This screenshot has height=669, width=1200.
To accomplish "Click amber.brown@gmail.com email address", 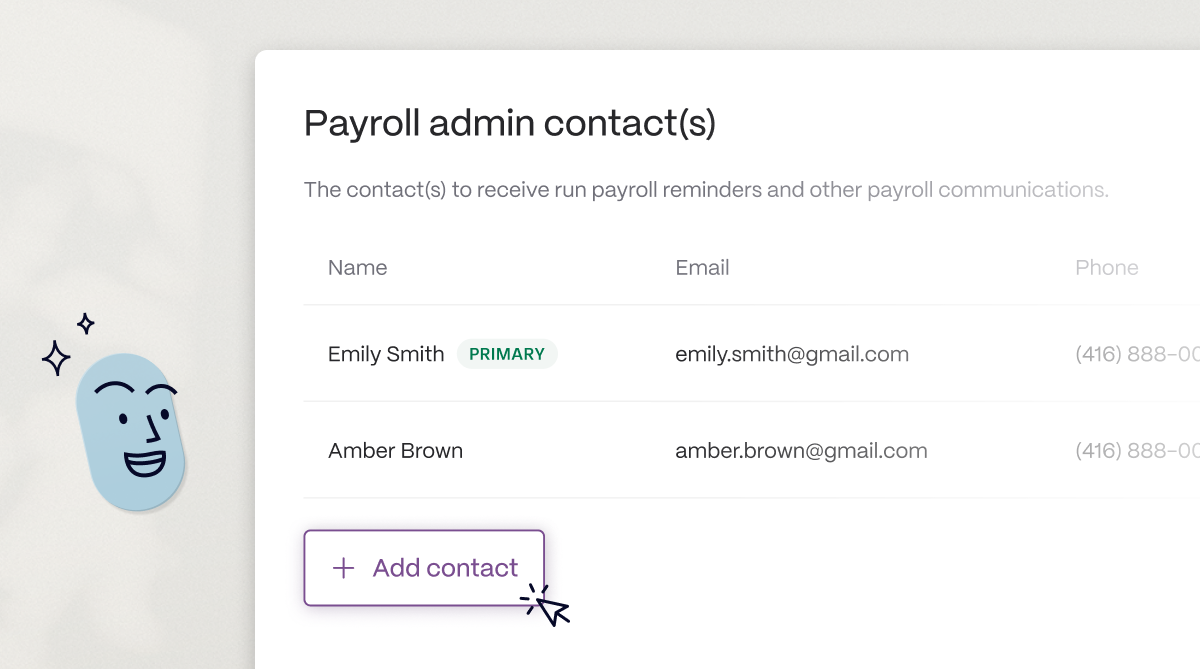I will tap(801, 451).
